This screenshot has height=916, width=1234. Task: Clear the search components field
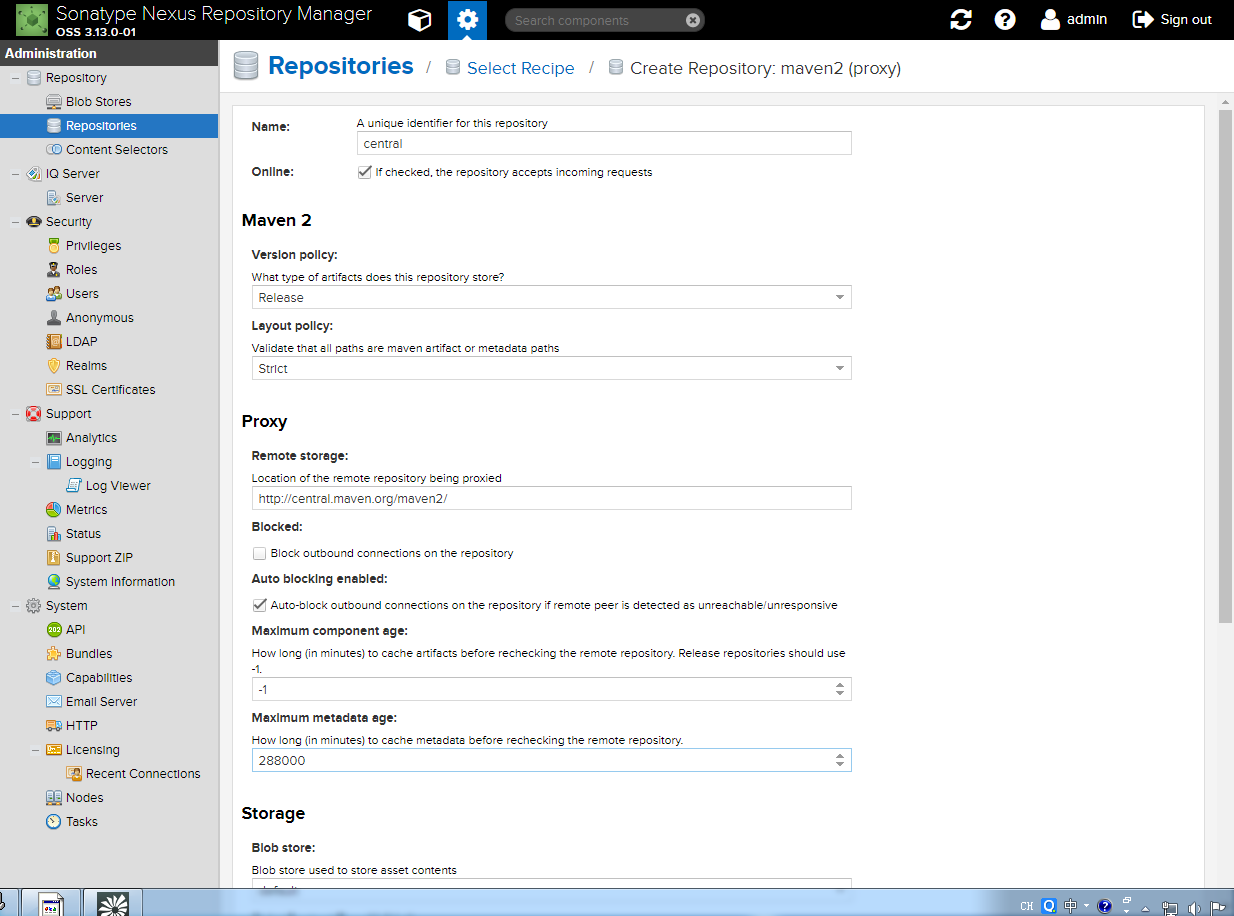693,20
